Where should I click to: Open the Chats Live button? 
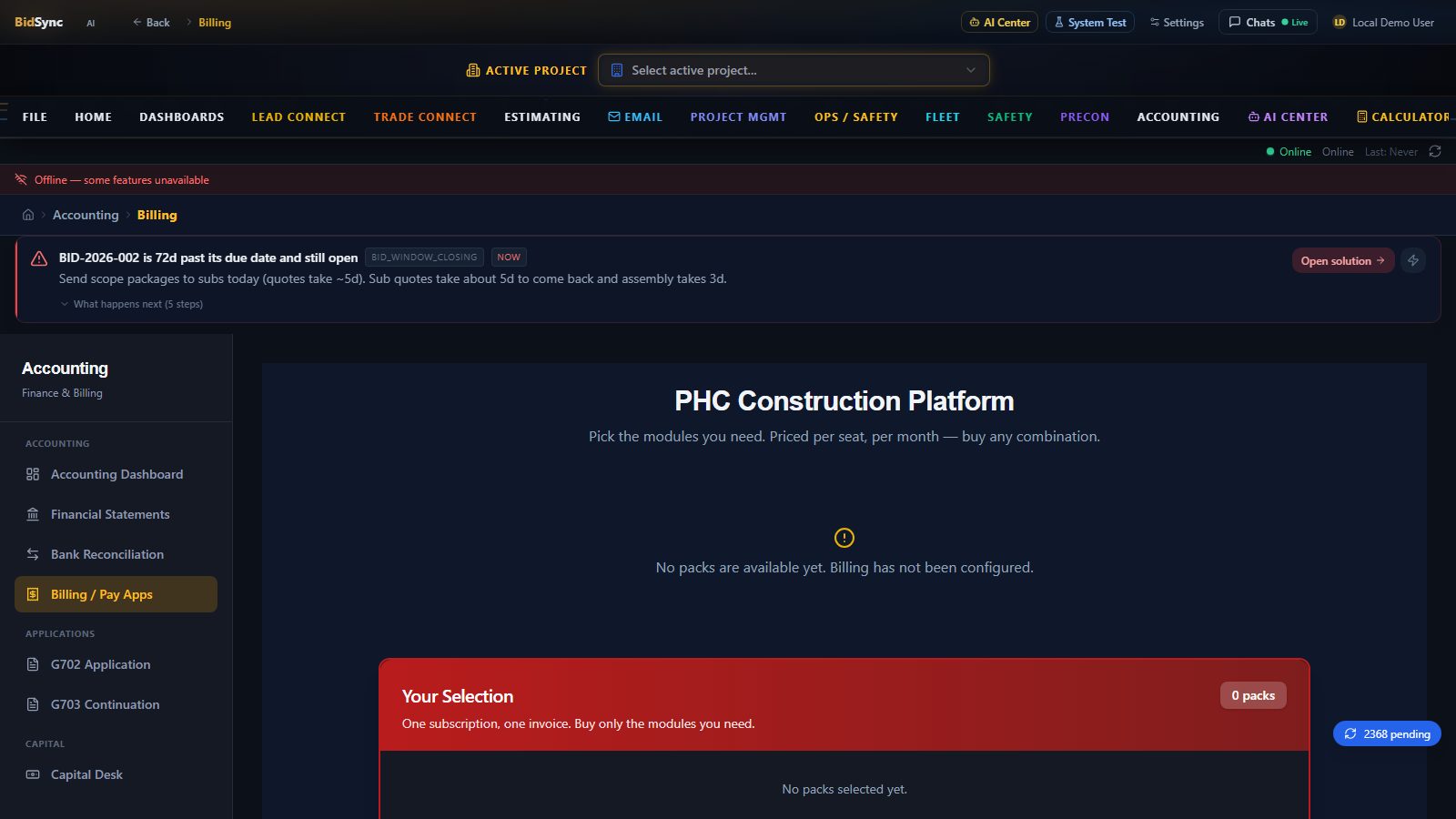click(x=1269, y=22)
